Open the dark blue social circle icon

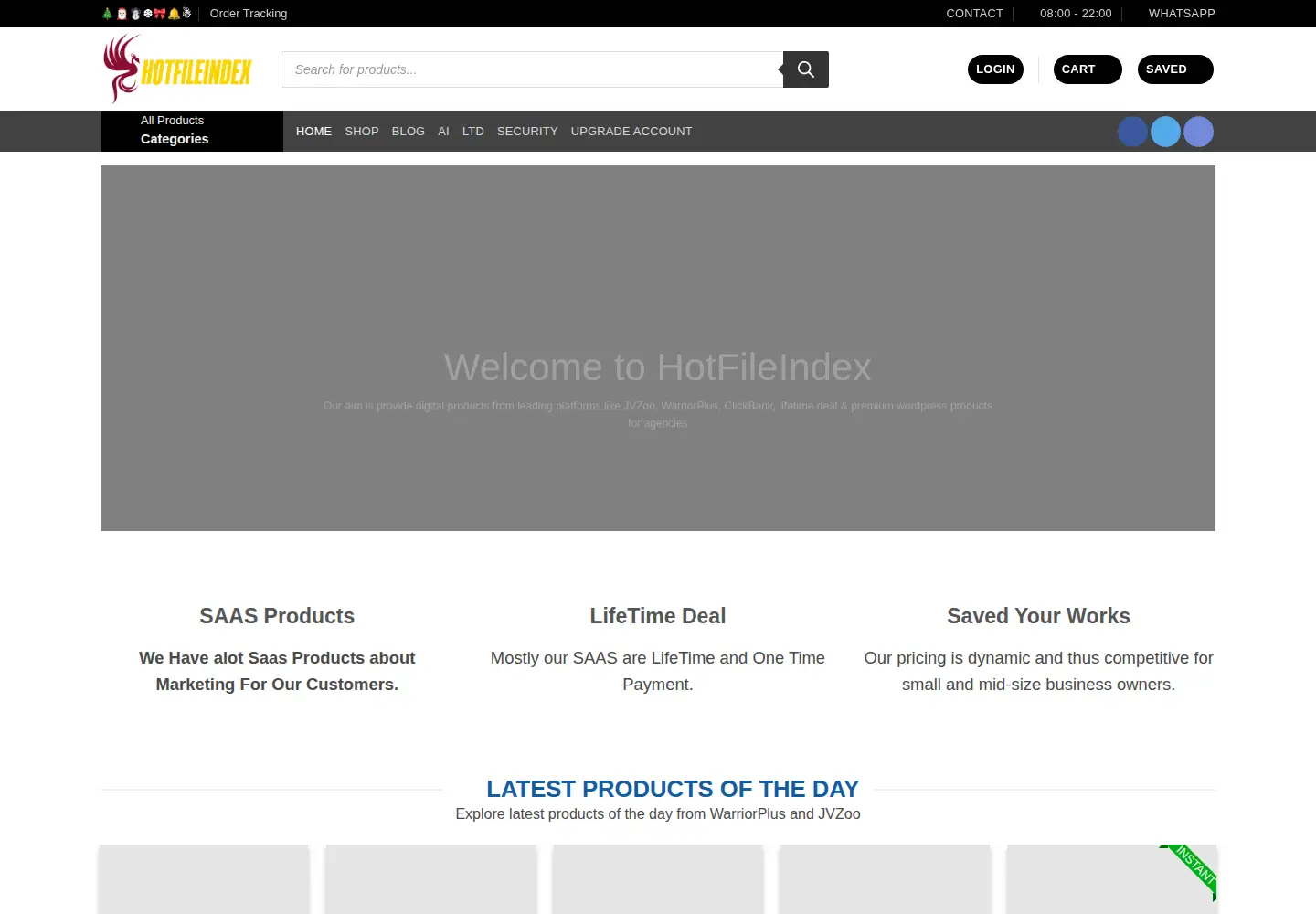(x=1132, y=132)
